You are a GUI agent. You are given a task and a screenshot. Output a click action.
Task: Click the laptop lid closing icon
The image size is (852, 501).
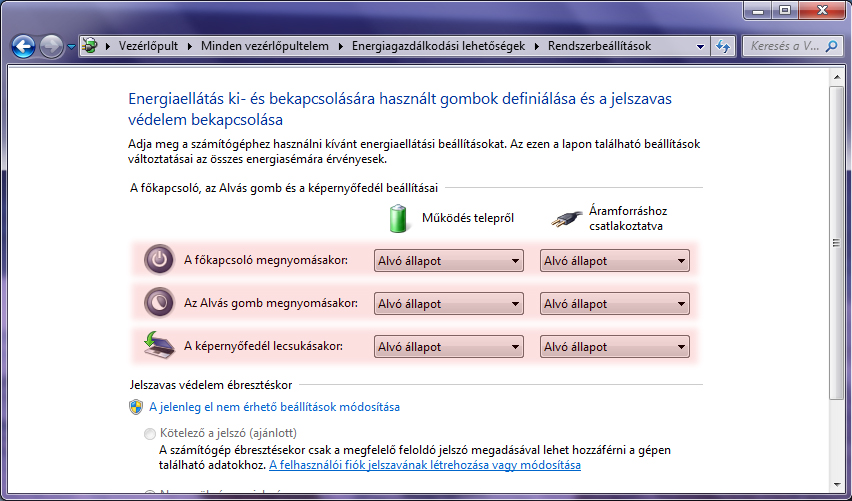tap(158, 345)
